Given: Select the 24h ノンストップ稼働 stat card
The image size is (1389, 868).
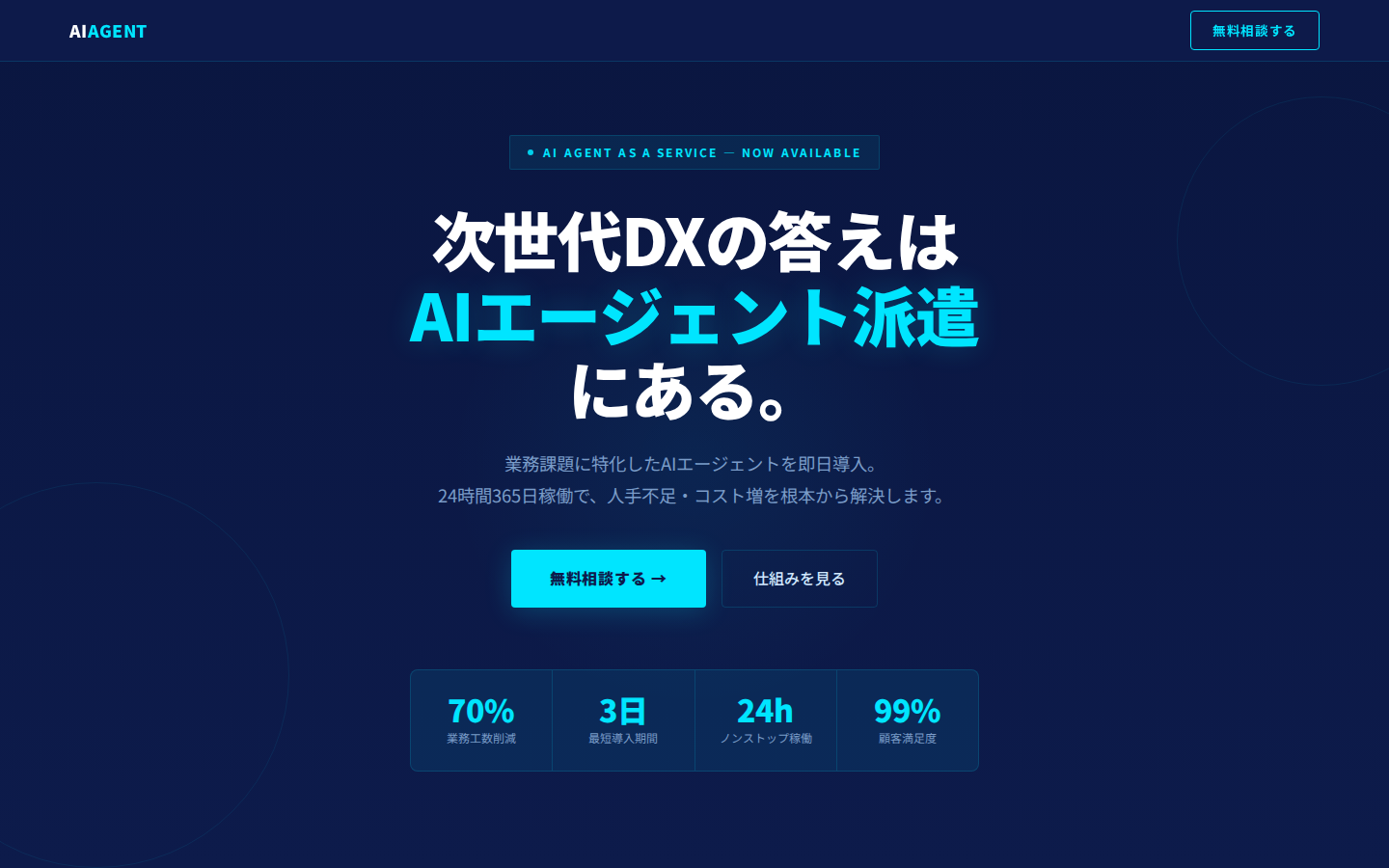Looking at the screenshot, I should click(x=766, y=720).
